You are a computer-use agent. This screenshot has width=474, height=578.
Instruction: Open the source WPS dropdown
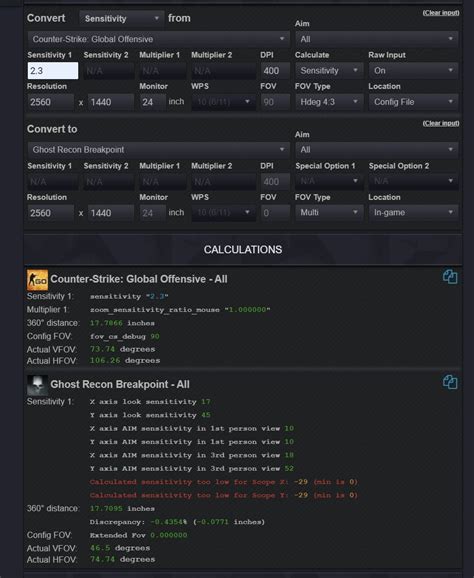click(223, 102)
